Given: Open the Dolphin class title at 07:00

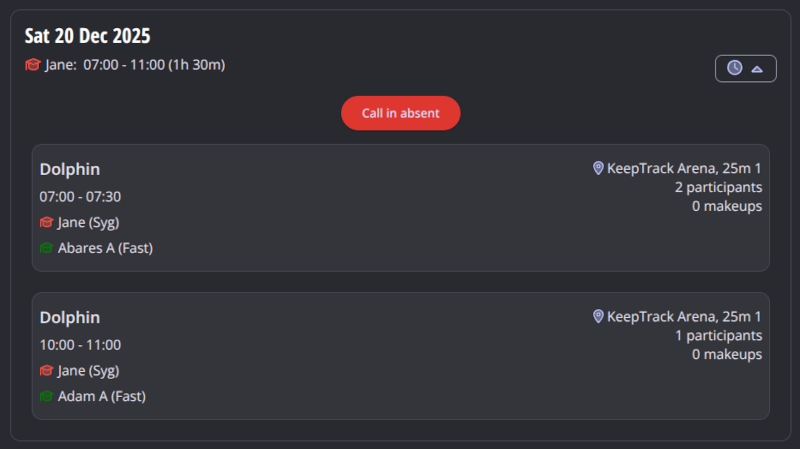Looking at the screenshot, I should tap(70, 170).
